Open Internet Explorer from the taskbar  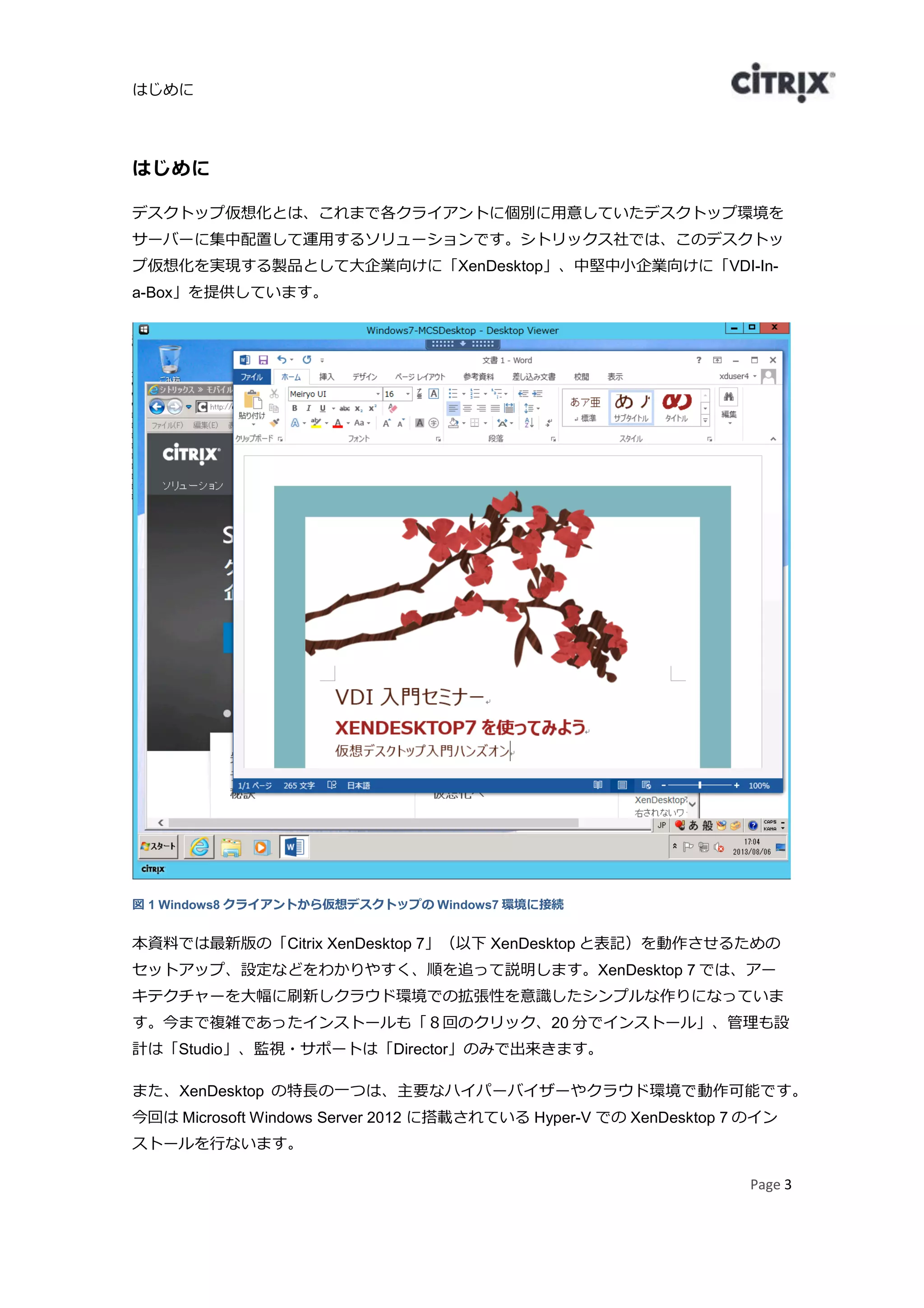click(x=199, y=847)
